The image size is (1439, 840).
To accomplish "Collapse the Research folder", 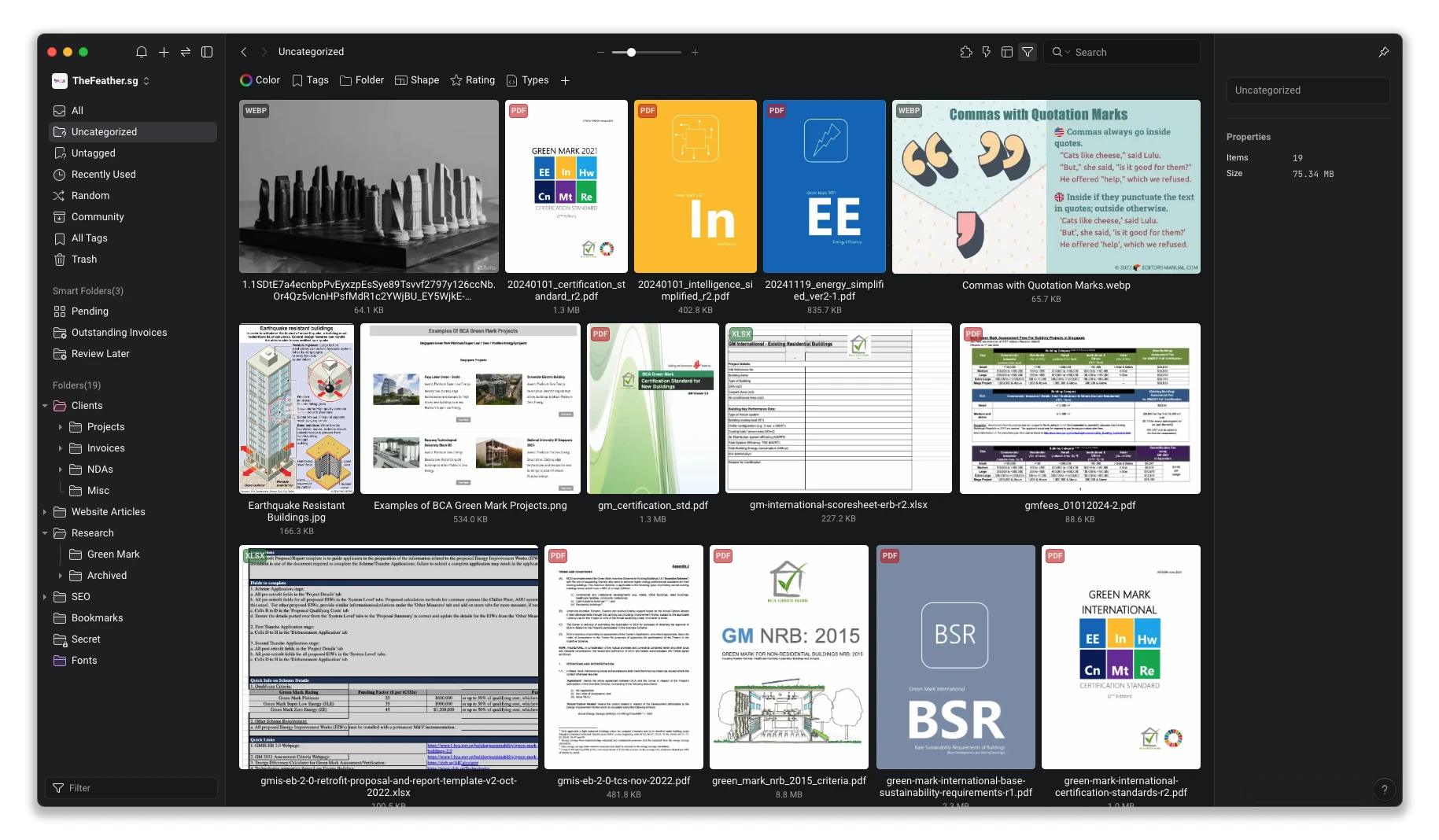I will pyautogui.click(x=45, y=533).
